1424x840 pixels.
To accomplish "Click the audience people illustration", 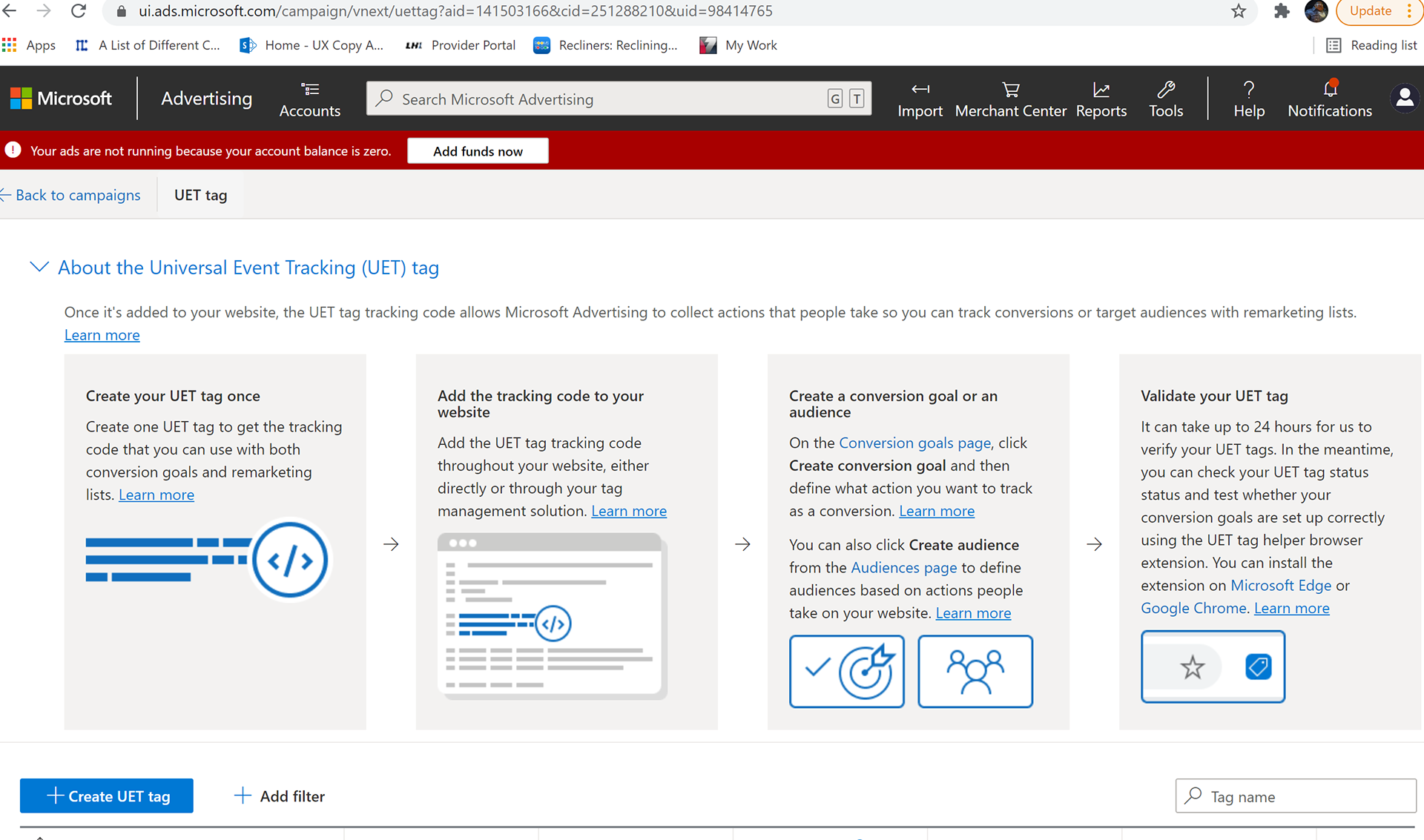I will pyautogui.click(x=975, y=671).
